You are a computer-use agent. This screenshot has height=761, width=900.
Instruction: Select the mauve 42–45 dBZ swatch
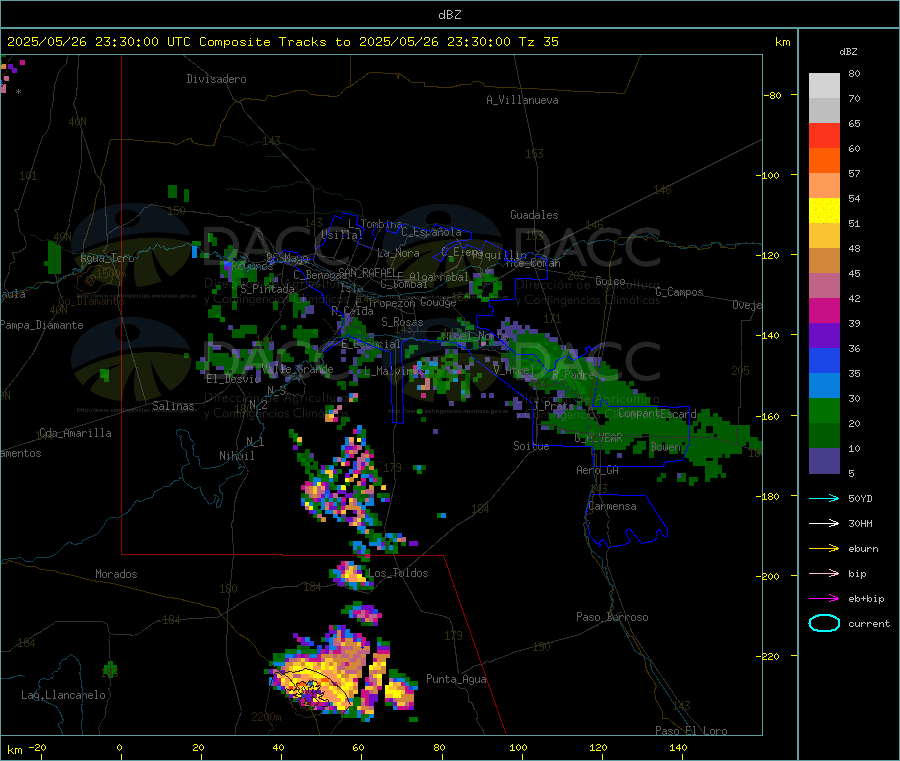(x=824, y=286)
